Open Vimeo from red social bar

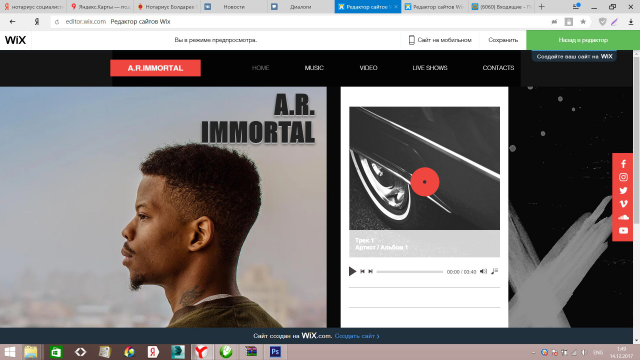click(x=623, y=204)
